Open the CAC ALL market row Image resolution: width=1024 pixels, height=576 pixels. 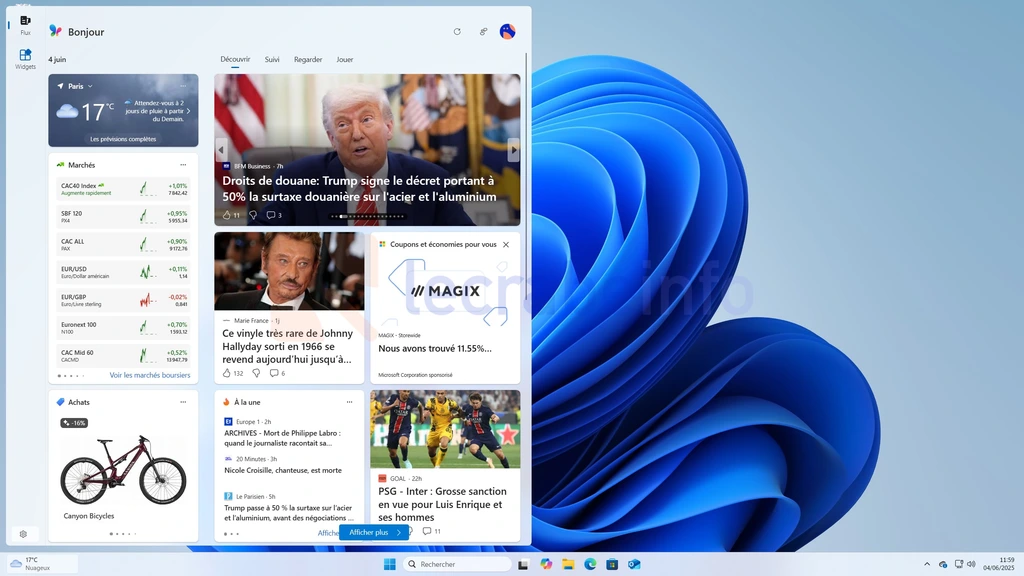(123, 244)
